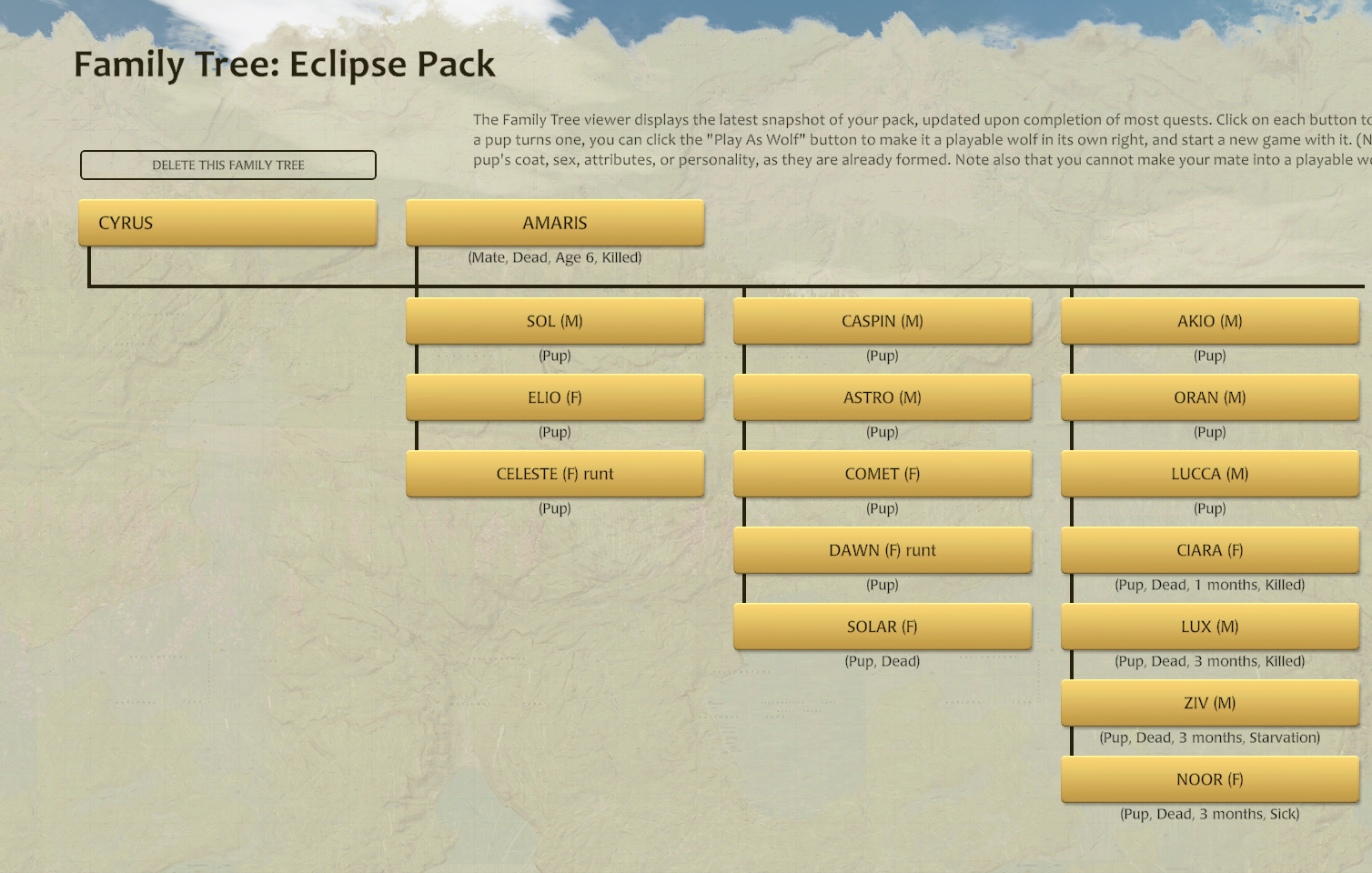Click the Delete This Family Tree button

point(227,165)
